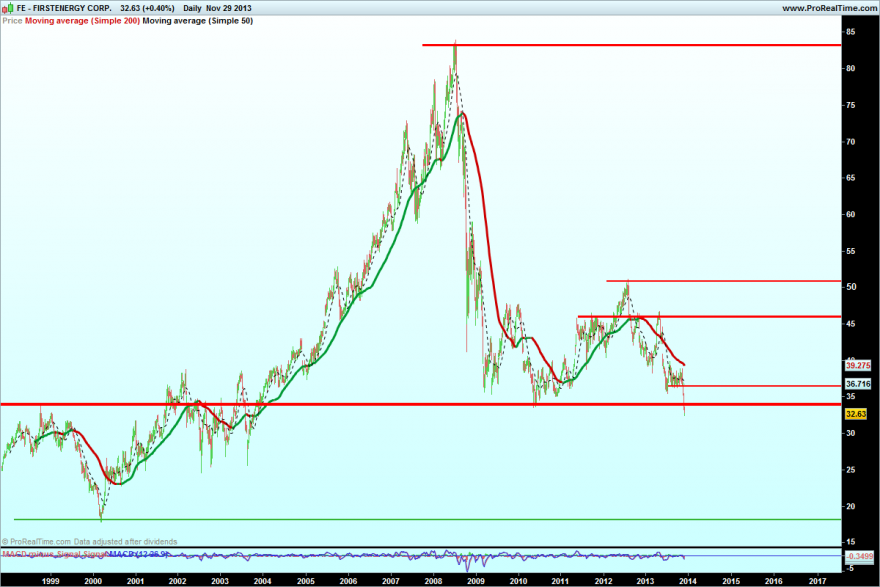The height and width of the screenshot is (587, 880).
Task: Click the 50 level on price axis
Action: [x=851, y=287]
